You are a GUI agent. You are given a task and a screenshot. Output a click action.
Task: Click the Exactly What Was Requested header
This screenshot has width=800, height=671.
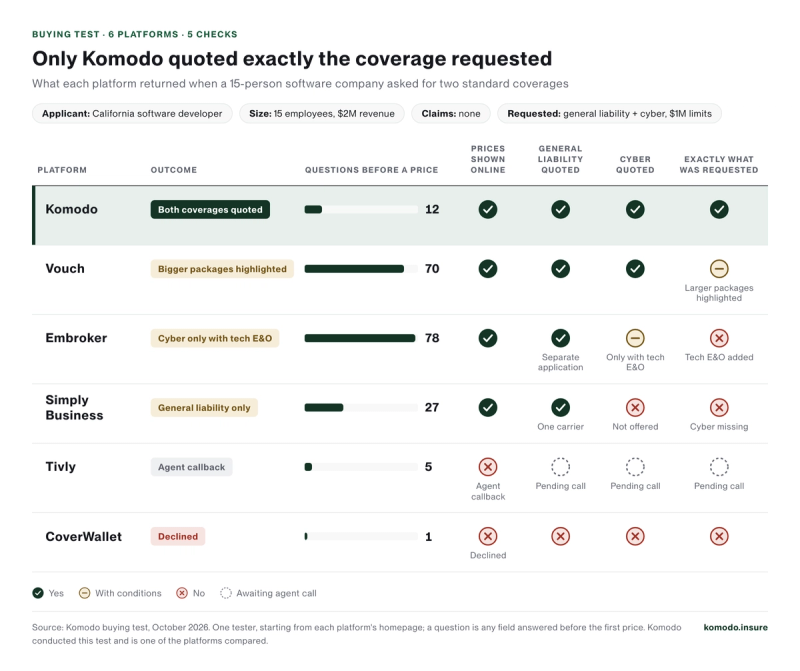(719, 164)
